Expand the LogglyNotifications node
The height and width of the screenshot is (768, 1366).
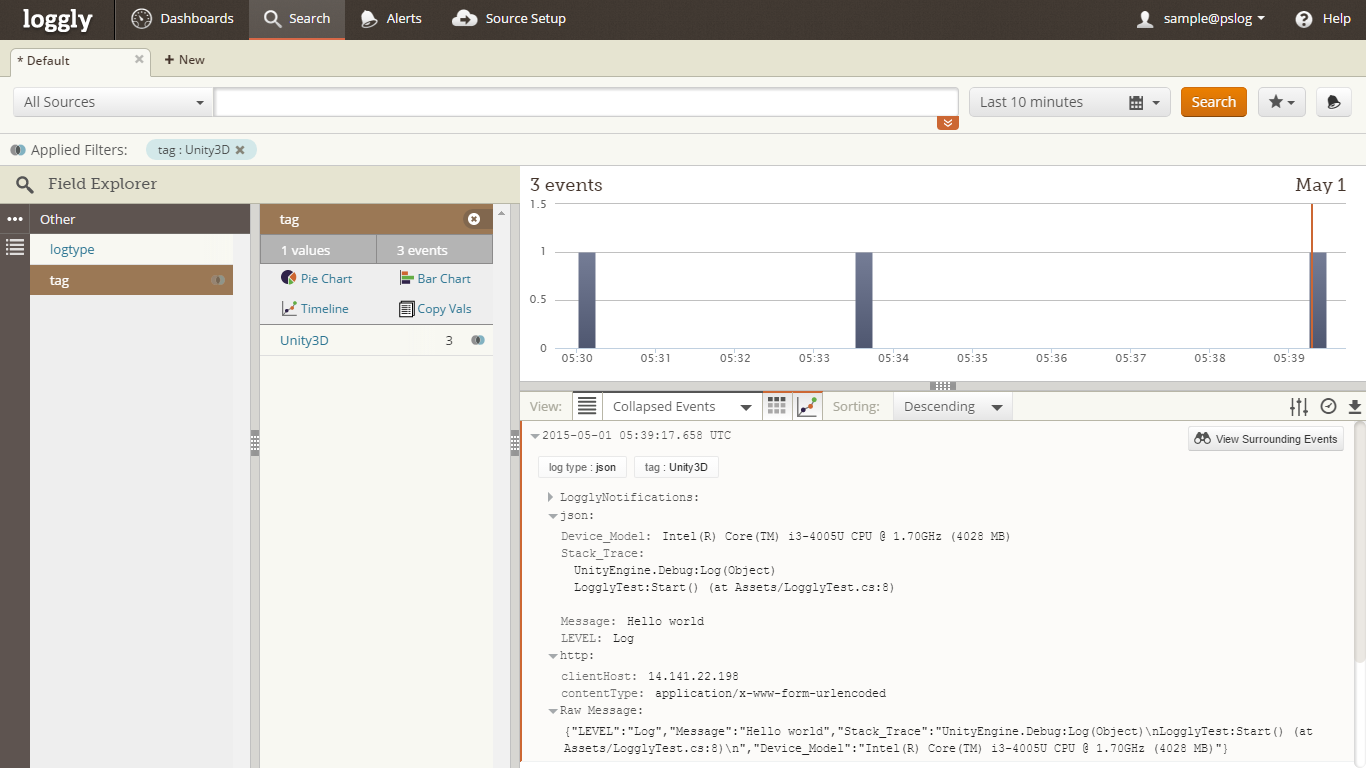click(x=550, y=497)
